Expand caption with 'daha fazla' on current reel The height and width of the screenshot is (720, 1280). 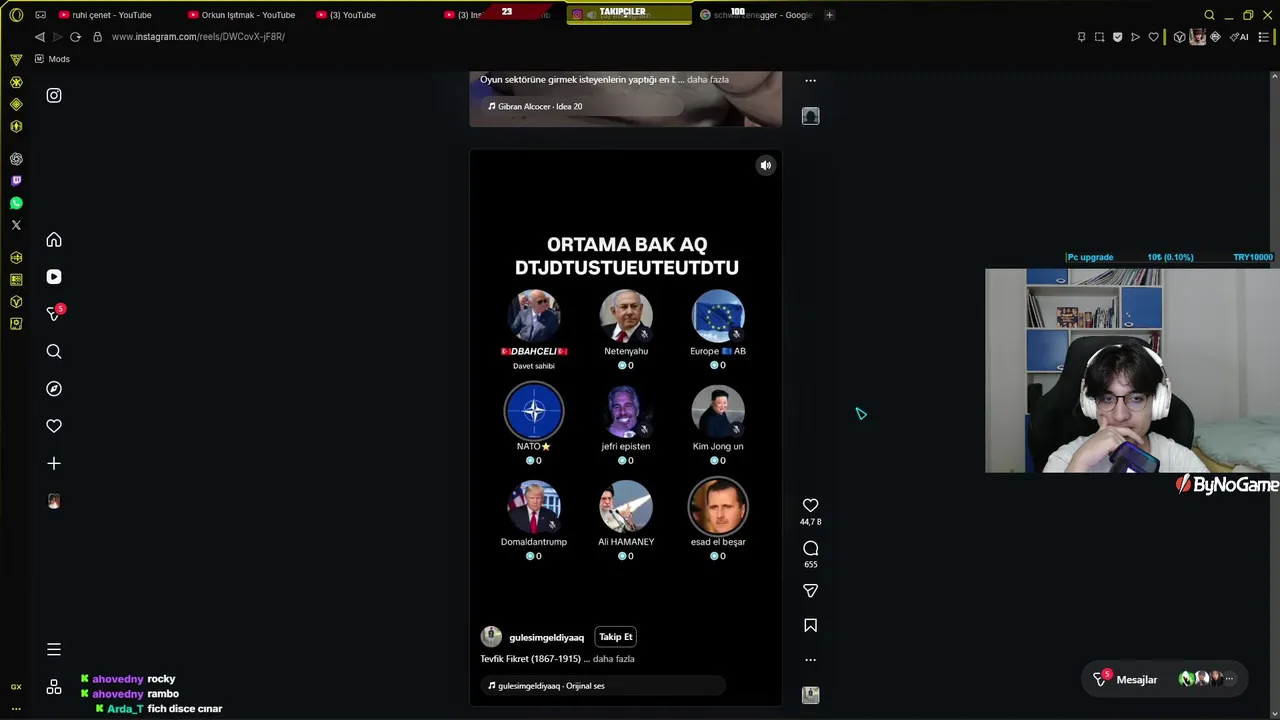613,659
